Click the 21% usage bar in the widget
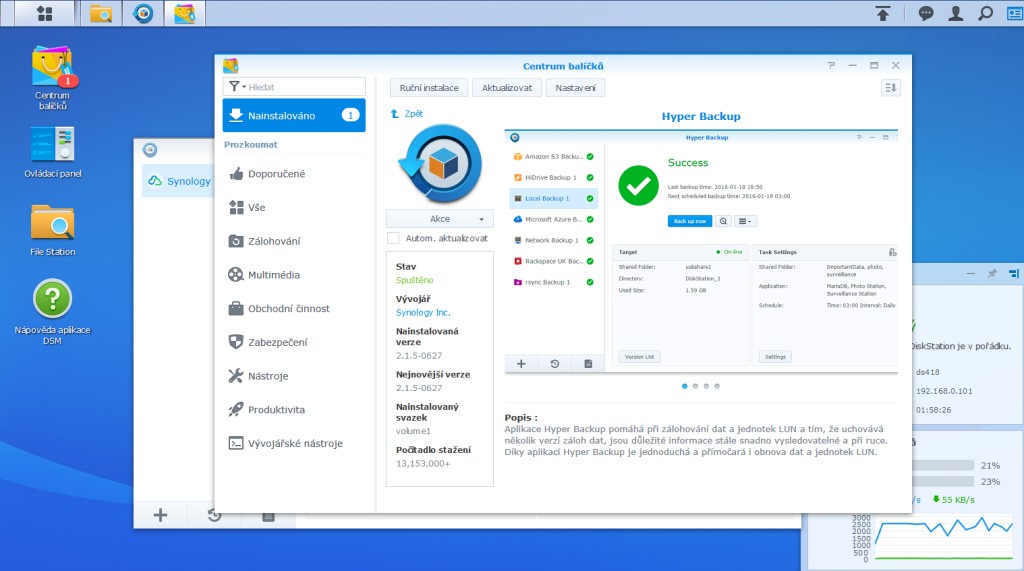 point(942,466)
